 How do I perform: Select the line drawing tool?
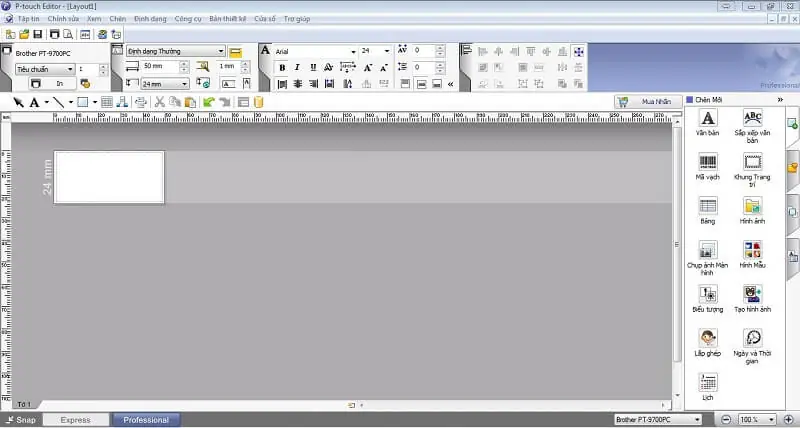pyautogui.click(x=59, y=103)
